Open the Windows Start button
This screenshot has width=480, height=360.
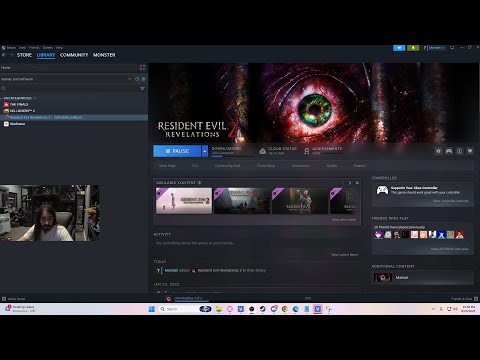click(x=152, y=309)
